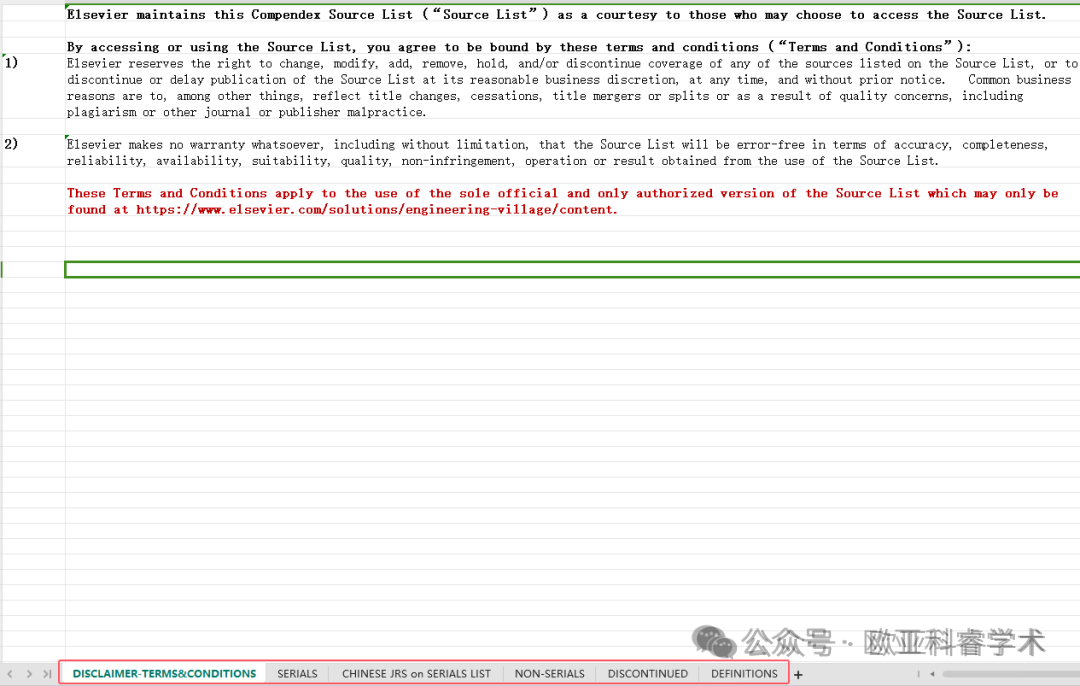Click the horizontal scrollbar left arrow

point(932,674)
